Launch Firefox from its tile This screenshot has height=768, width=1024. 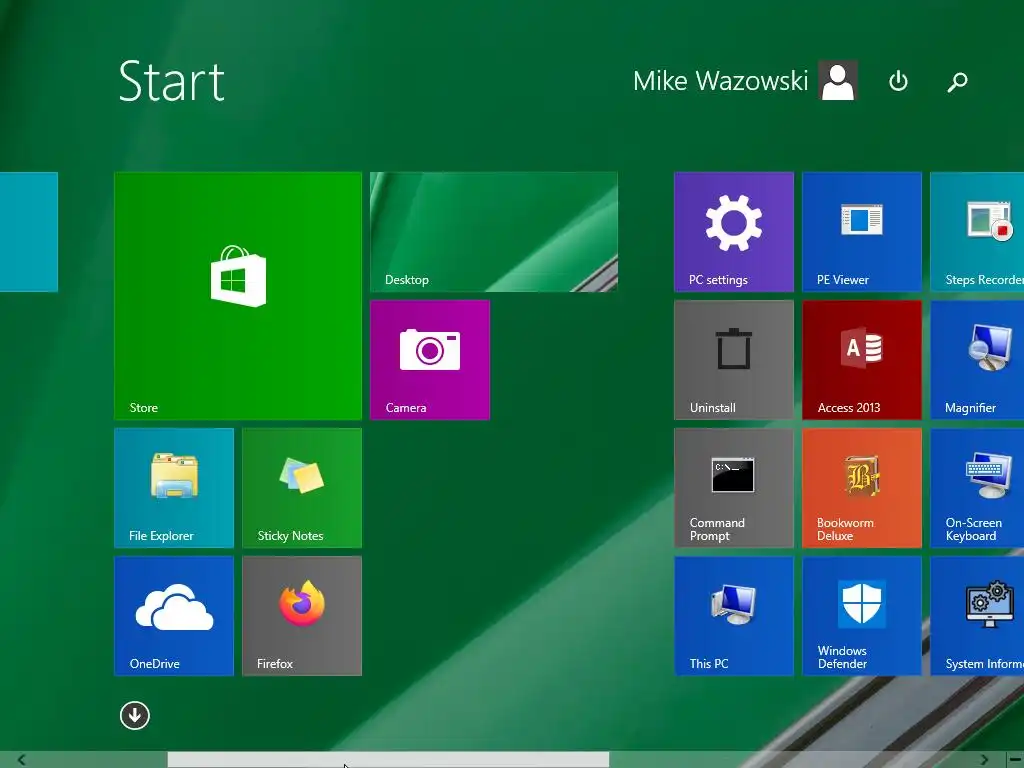302,616
